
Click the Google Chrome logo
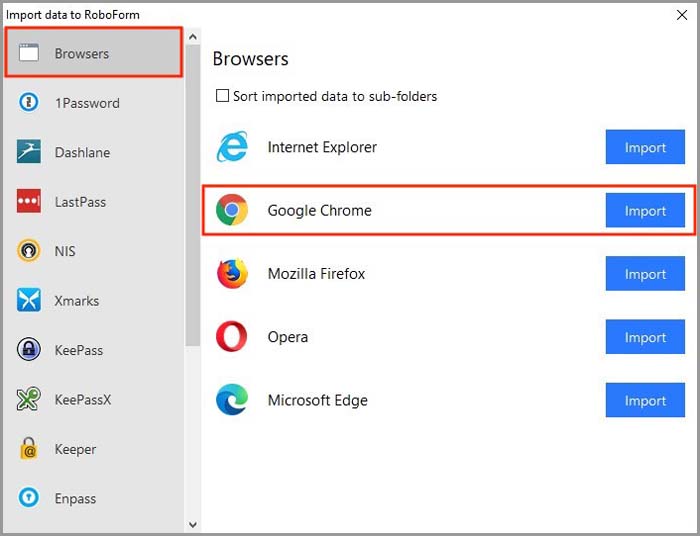coord(232,210)
